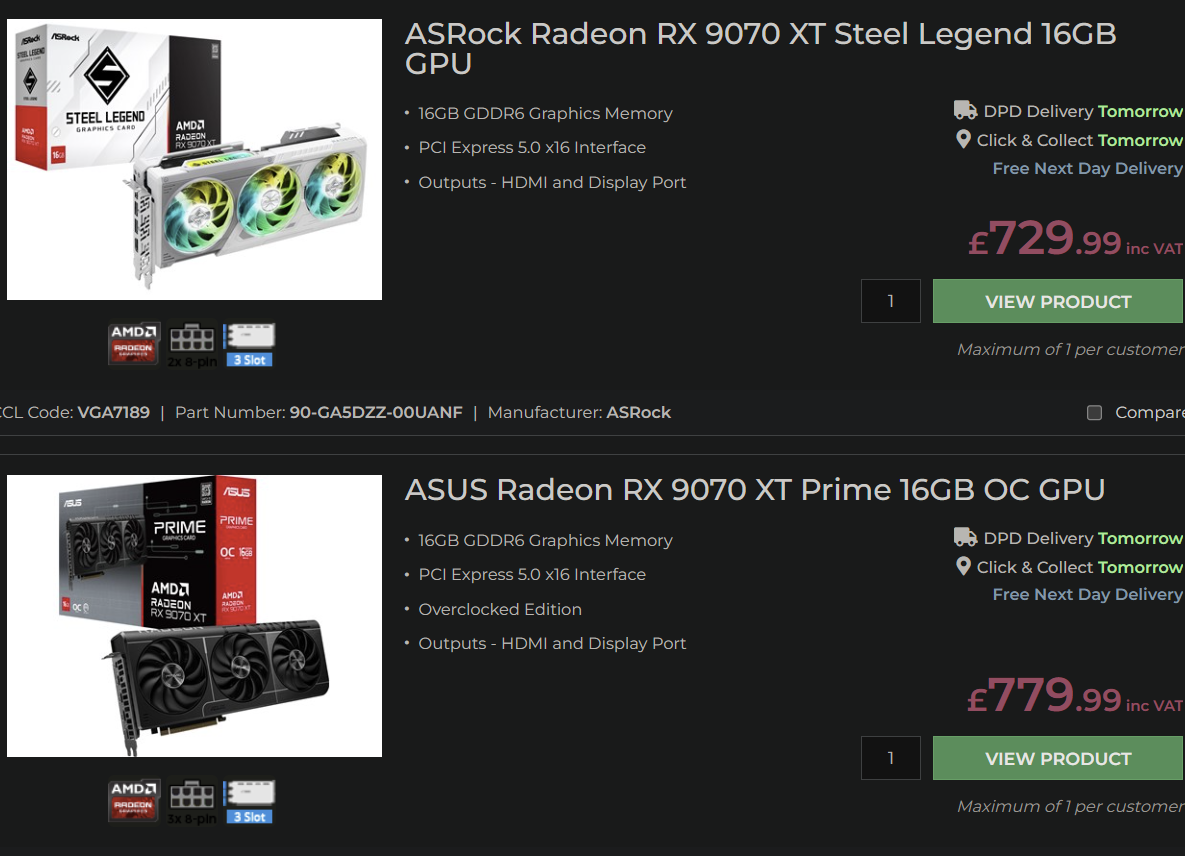Open the ASRock Steel Legend product image

[x=194, y=159]
